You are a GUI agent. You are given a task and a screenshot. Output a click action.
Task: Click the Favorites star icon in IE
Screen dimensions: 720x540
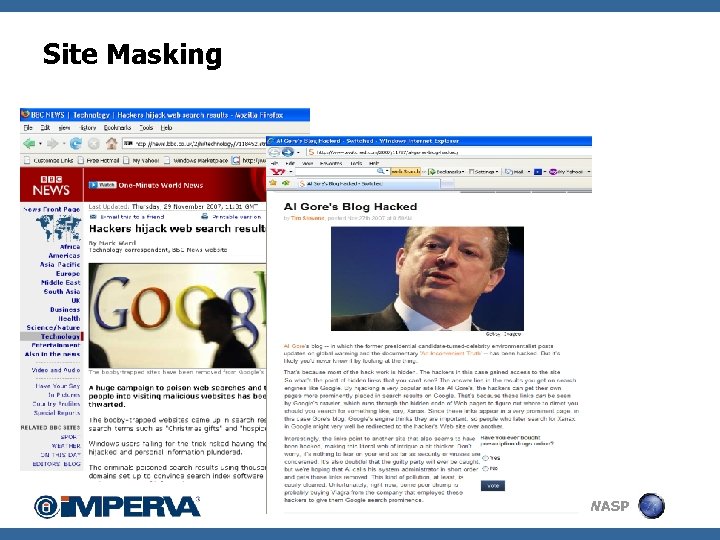[273, 183]
